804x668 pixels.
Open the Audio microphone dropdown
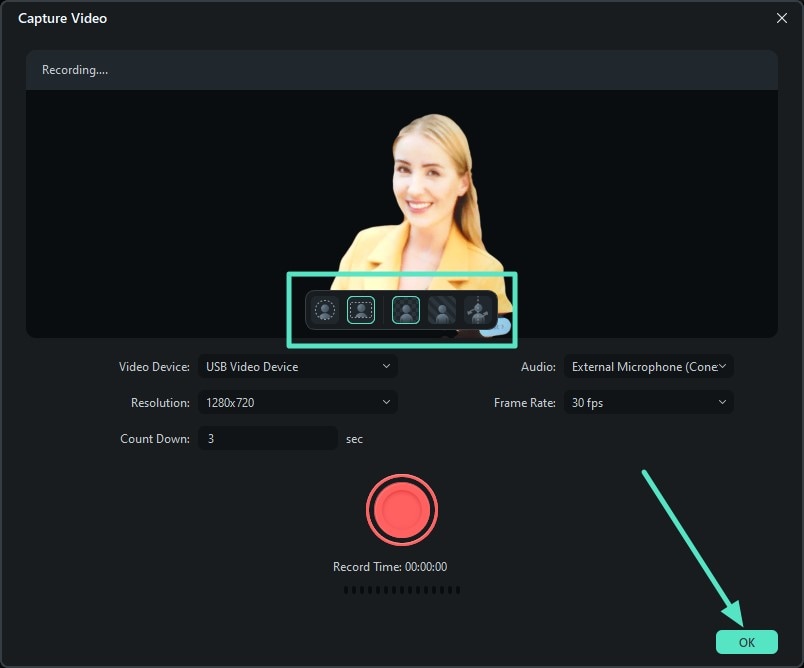point(649,367)
